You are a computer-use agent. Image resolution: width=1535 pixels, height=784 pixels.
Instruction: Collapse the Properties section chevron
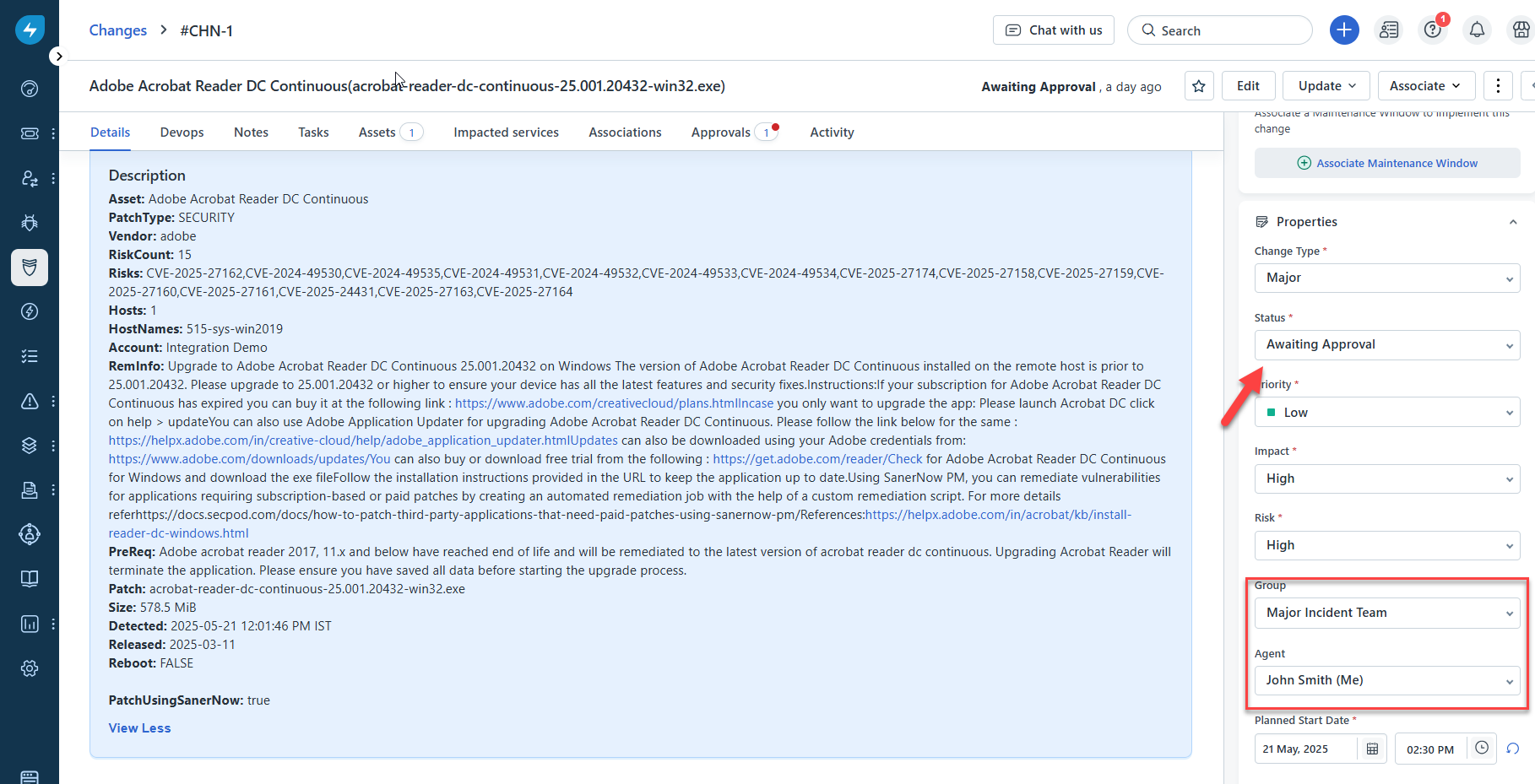click(1513, 222)
